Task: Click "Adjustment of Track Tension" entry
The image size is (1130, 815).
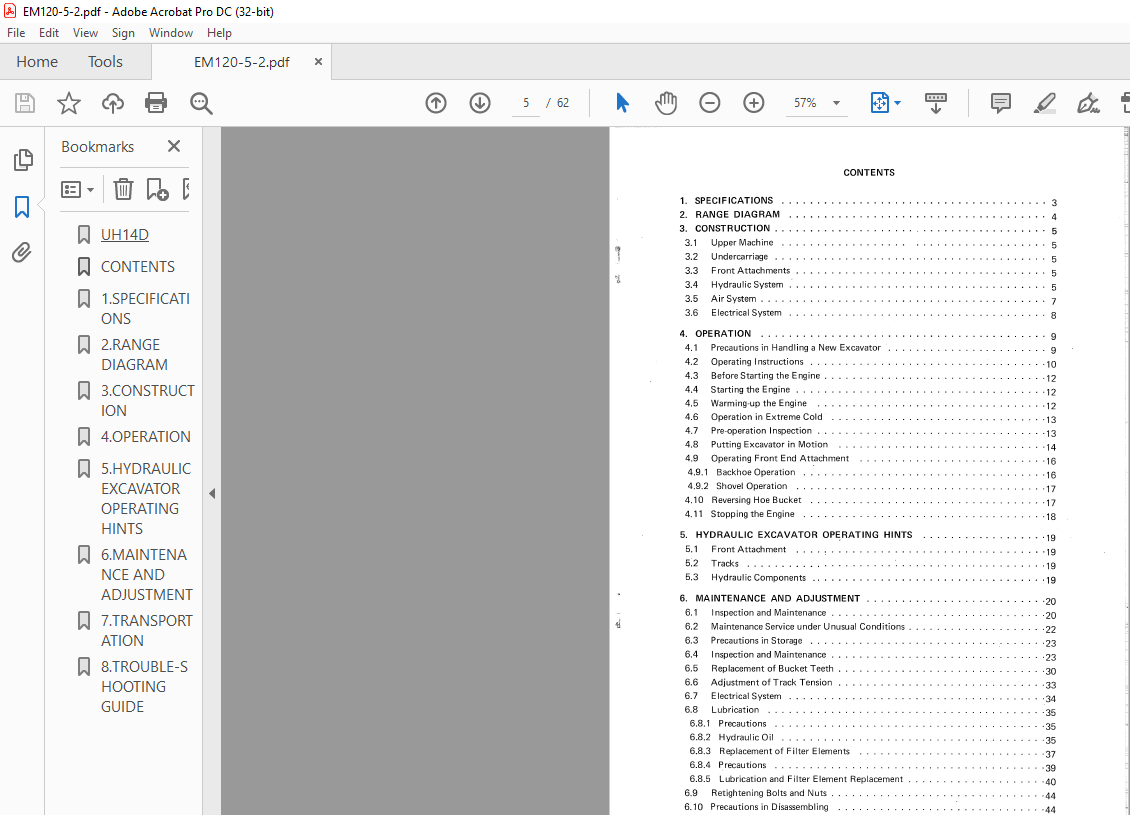Action: coord(771,682)
